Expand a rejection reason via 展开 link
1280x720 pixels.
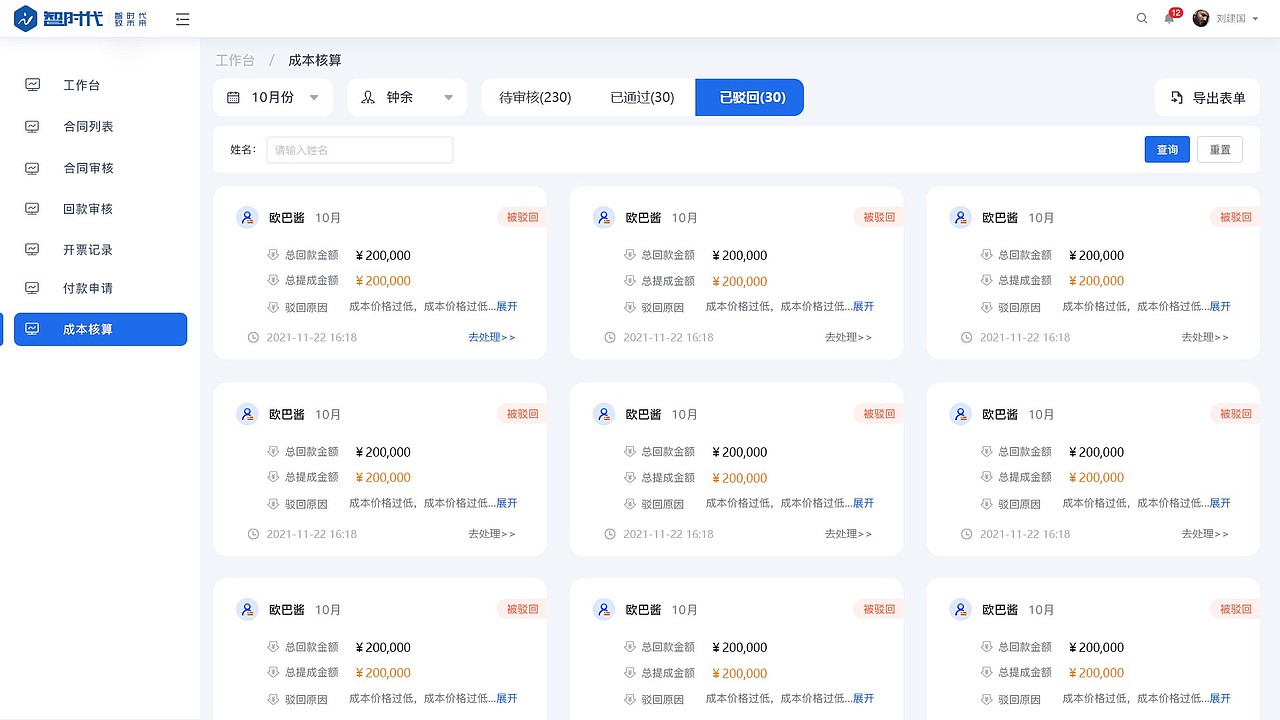(506, 306)
